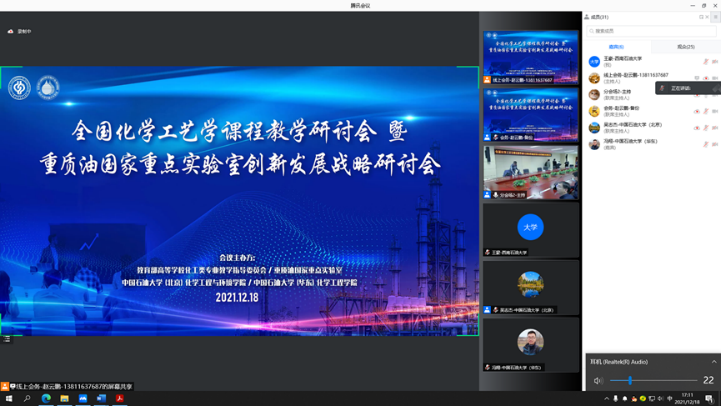
Task: Click the microphone icon for 吴志杰-中国石油大学
Action: [x=706, y=127]
